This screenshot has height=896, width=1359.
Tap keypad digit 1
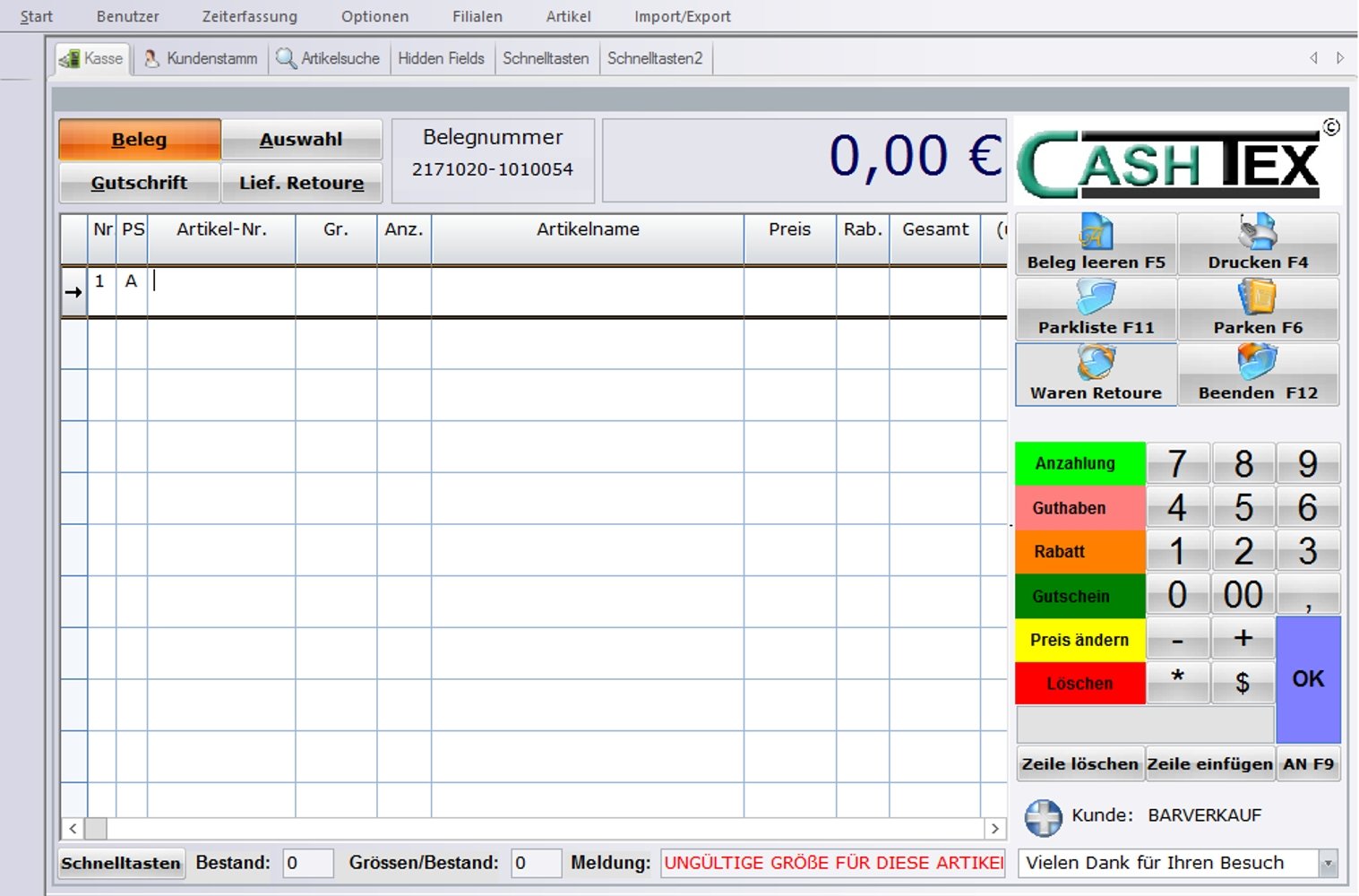[x=1178, y=551]
